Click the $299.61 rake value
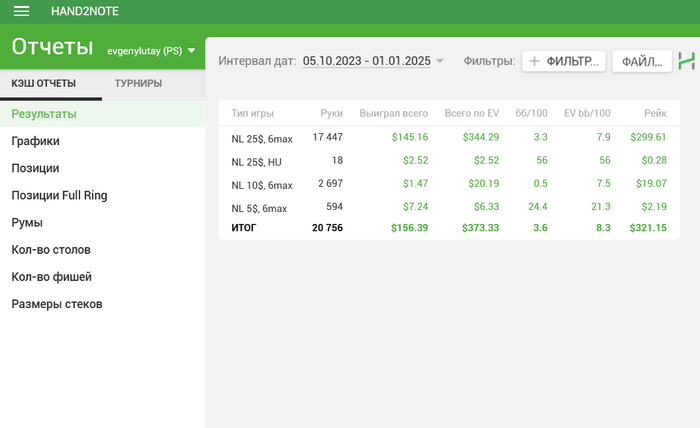This screenshot has width=700, height=428. [x=648, y=137]
